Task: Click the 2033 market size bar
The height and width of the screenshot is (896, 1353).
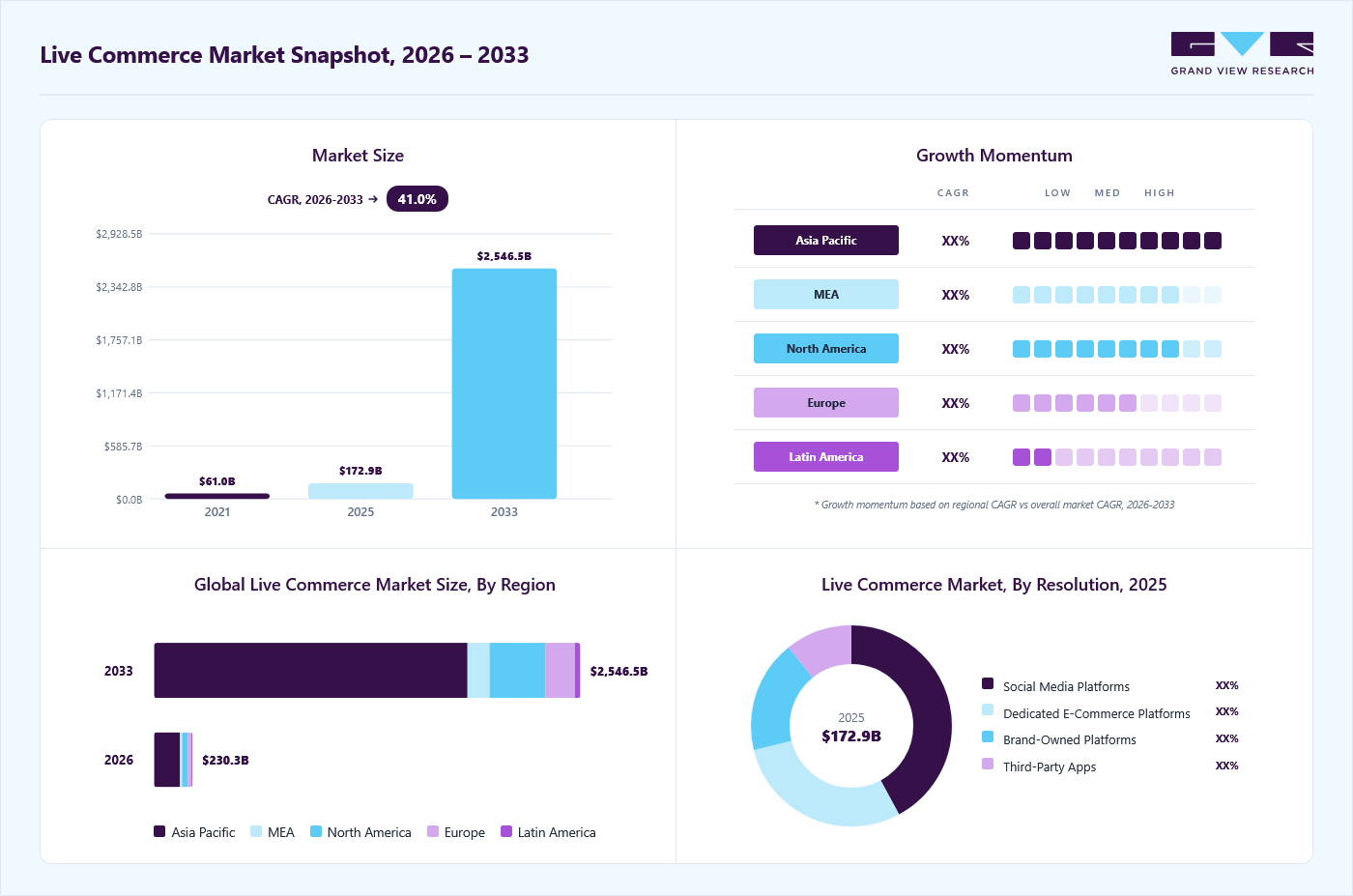Action: tap(504, 384)
